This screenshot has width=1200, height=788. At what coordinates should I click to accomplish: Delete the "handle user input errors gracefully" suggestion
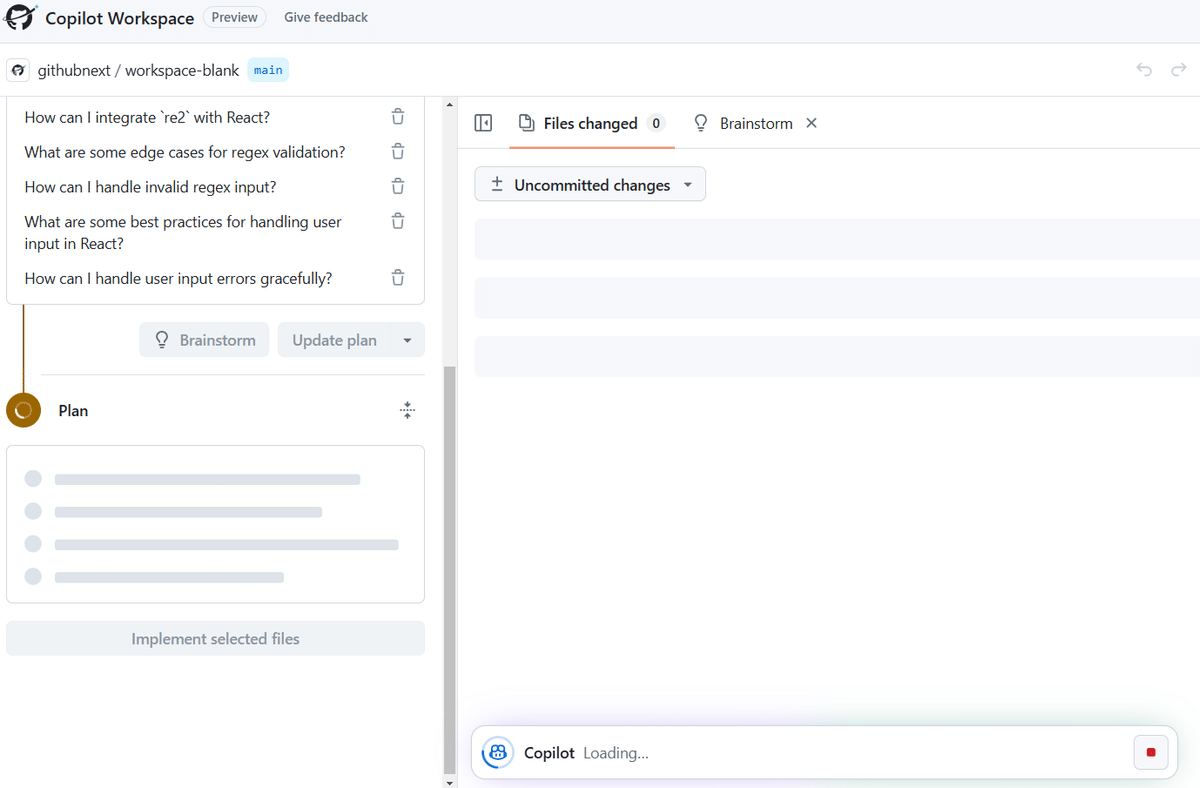click(397, 277)
